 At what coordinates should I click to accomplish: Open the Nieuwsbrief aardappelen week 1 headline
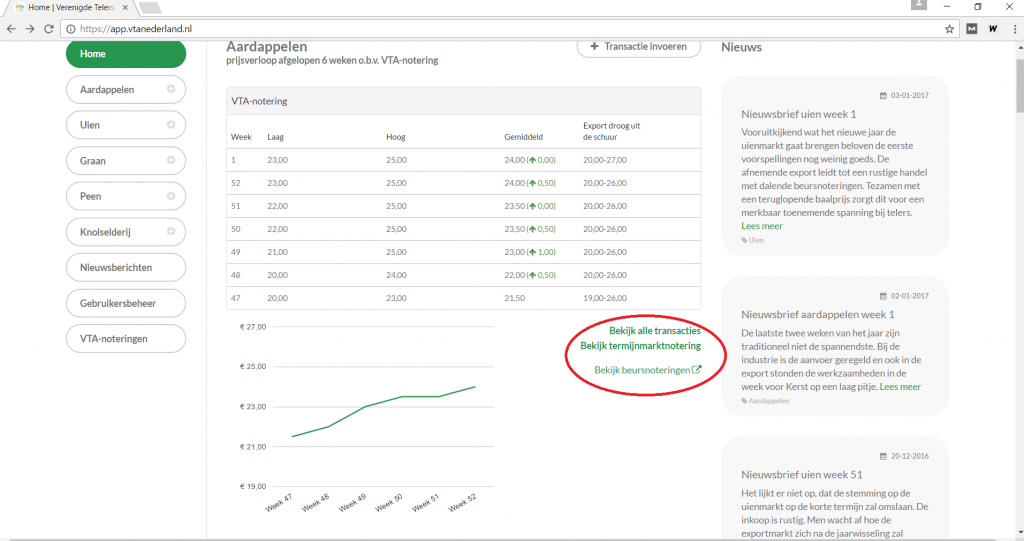click(x=818, y=314)
